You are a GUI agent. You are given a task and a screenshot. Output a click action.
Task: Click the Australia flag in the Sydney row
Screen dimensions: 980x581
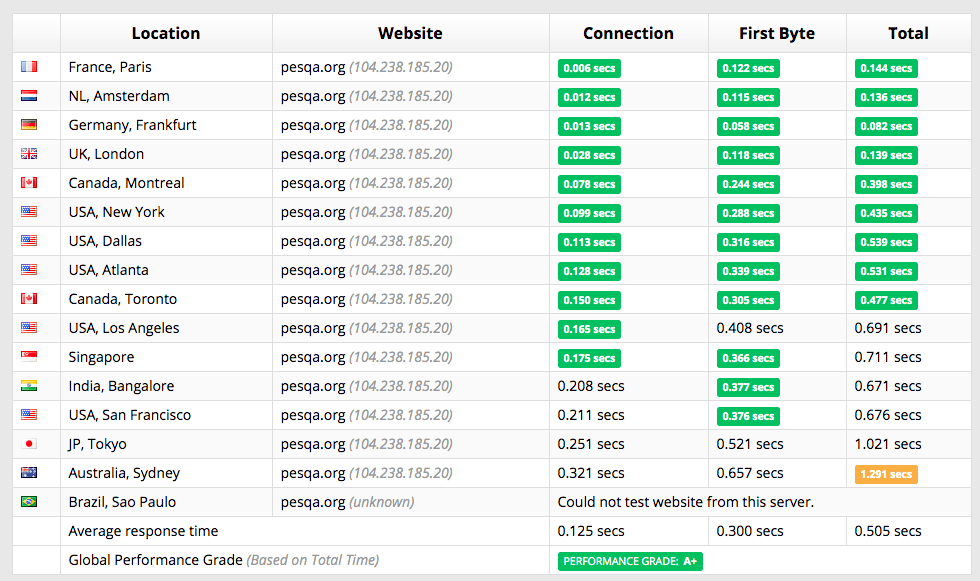[29, 472]
